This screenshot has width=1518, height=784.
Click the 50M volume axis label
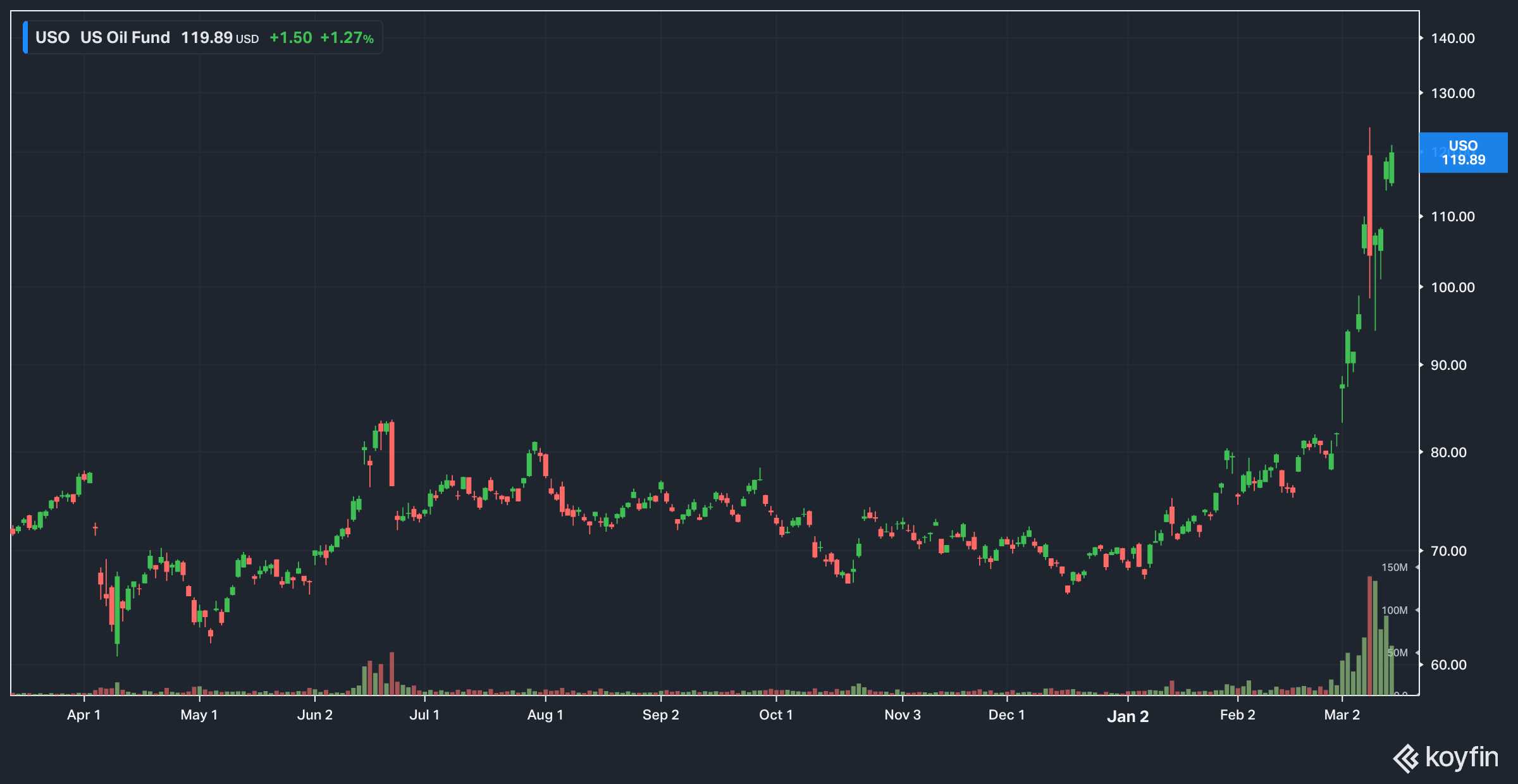click(x=1398, y=652)
